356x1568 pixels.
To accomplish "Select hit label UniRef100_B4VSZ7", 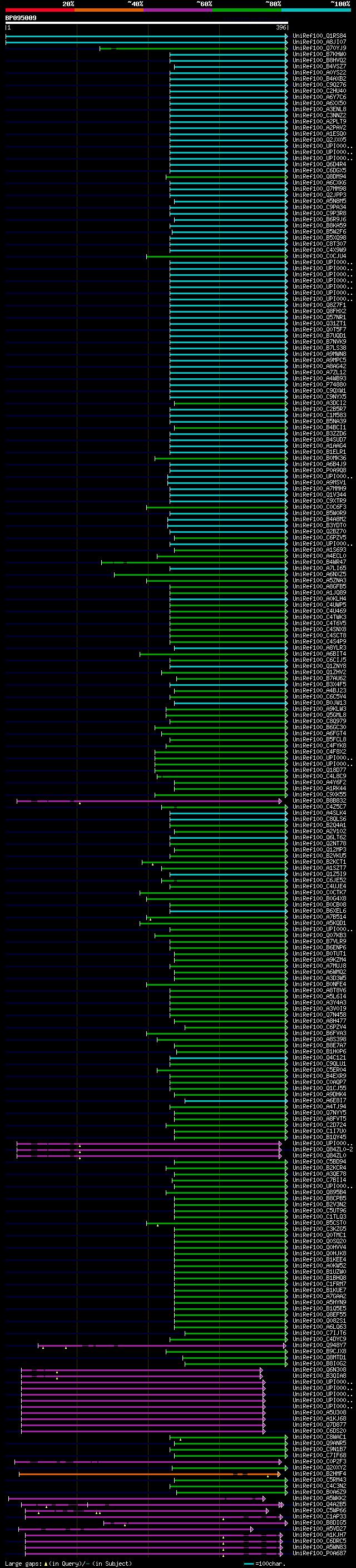I will (x=319, y=66).
